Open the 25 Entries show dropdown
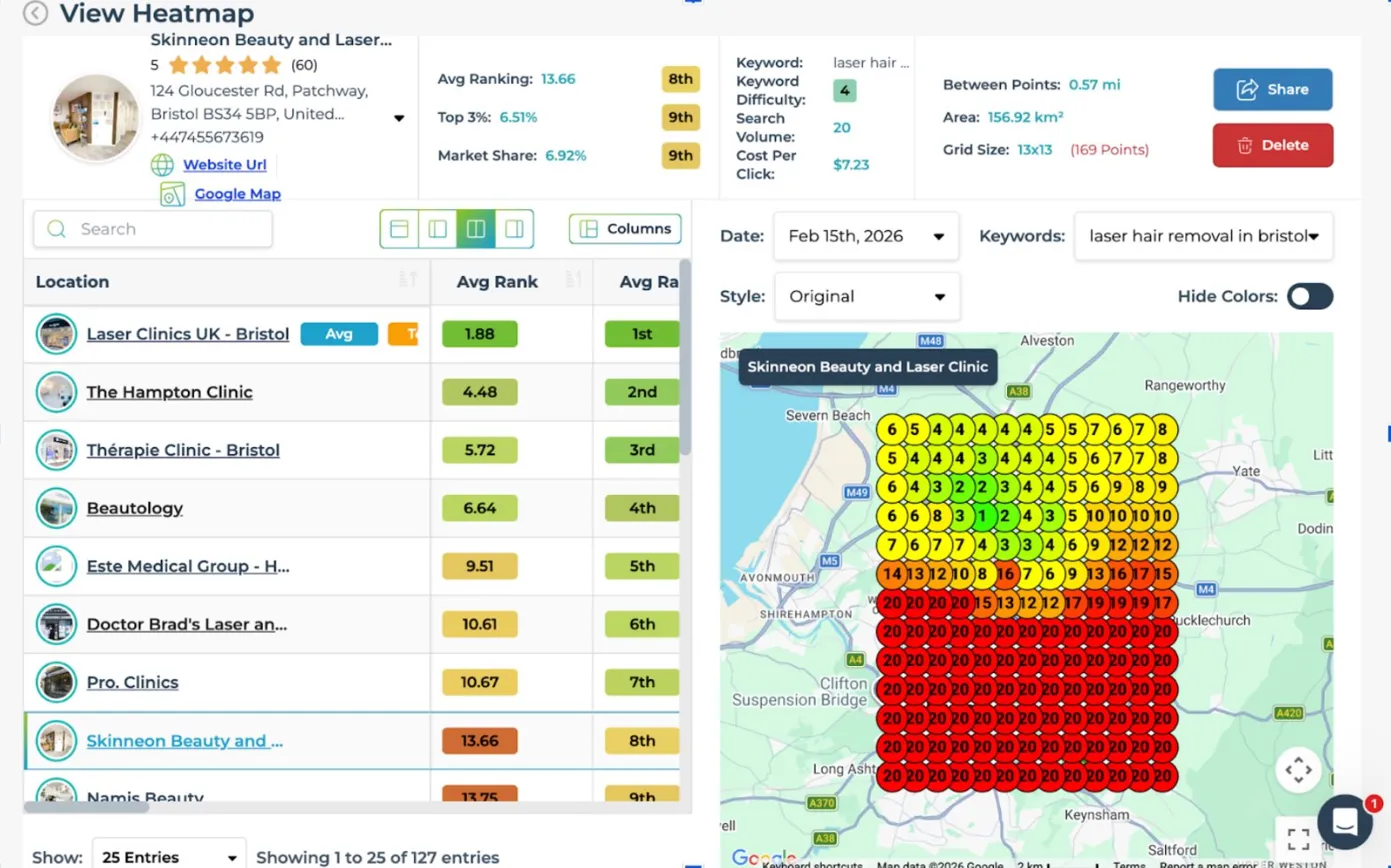Screen dimensions: 1391x868 tap(169, 857)
